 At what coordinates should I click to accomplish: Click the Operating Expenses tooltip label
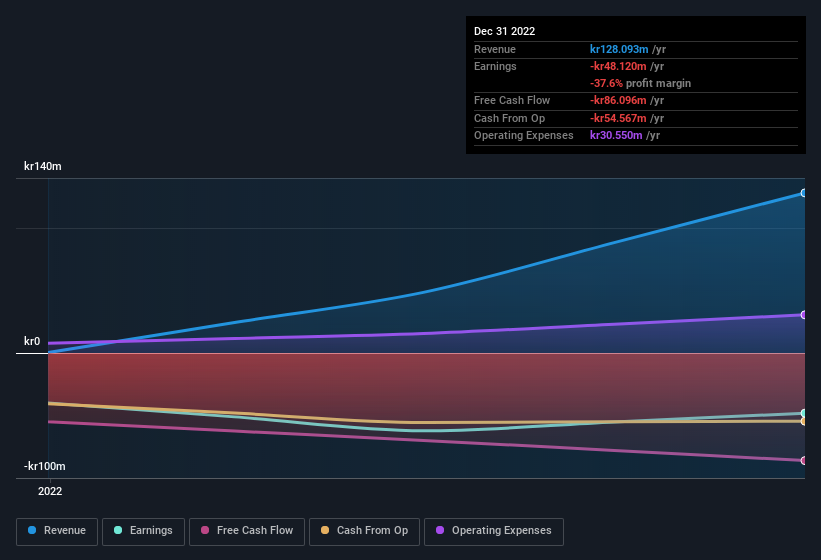524,135
